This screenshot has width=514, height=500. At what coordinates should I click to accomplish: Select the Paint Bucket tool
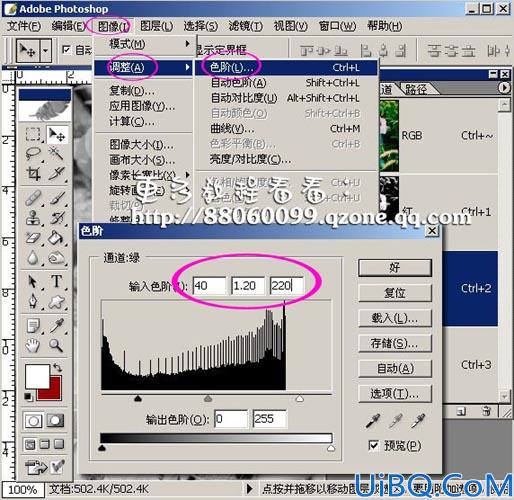point(56,238)
